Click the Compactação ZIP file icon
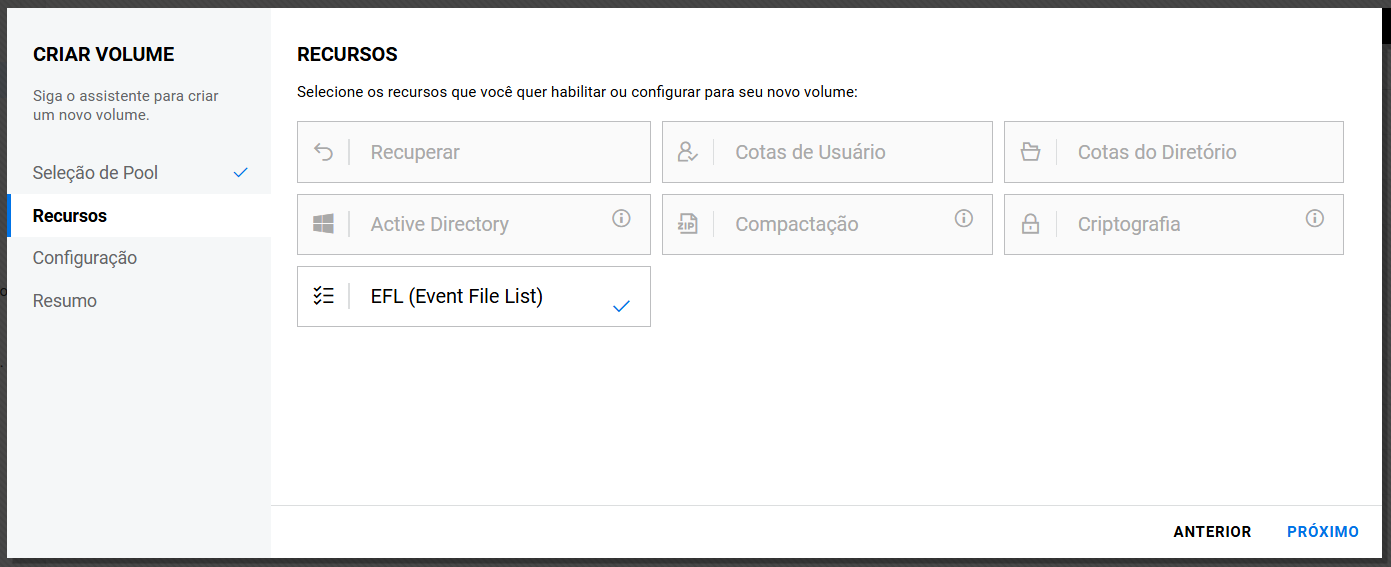This screenshot has height=567, width=1391. 687,224
